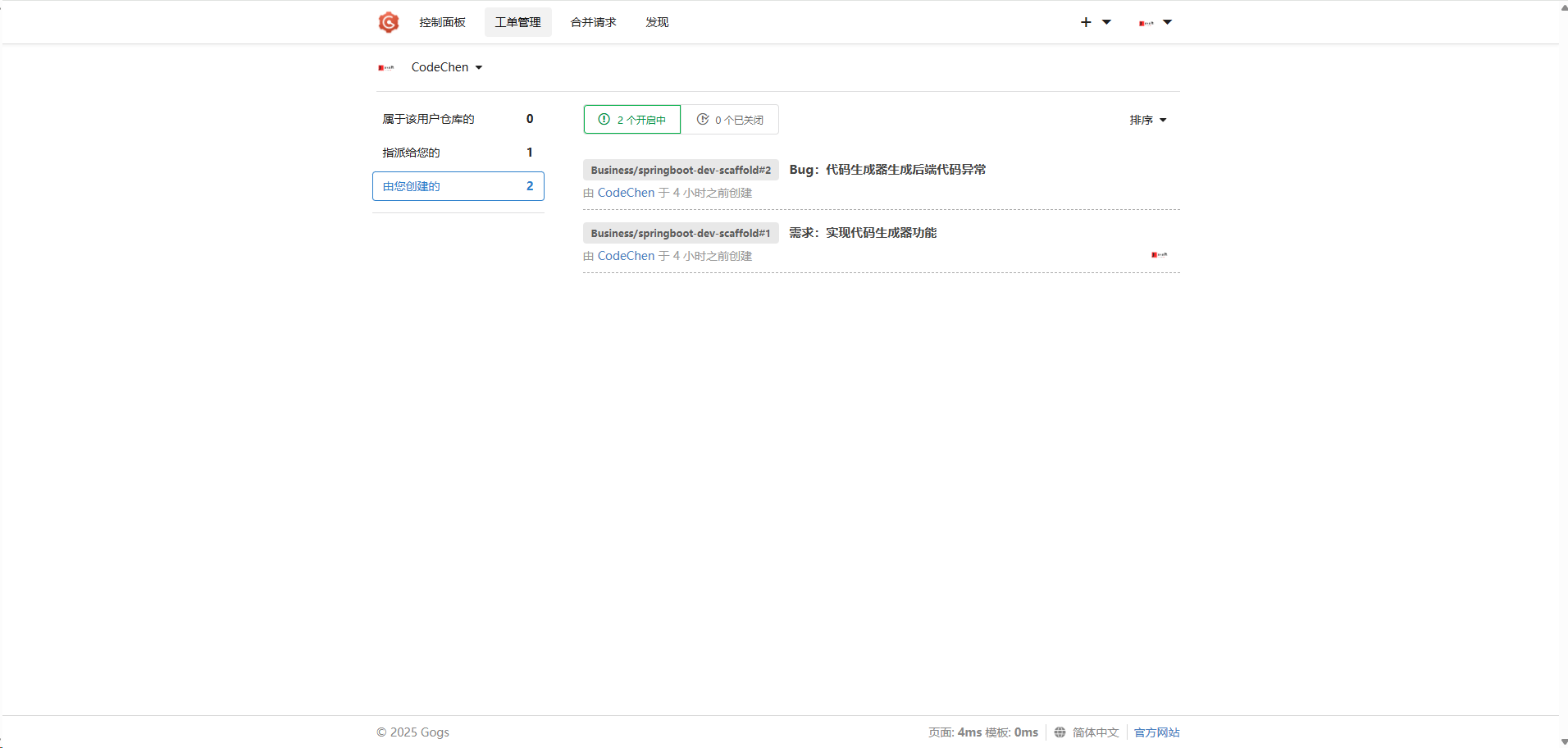Click assignee avatar on the 需求 issue
This screenshot has width=1568, height=748.
tap(1159, 255)
